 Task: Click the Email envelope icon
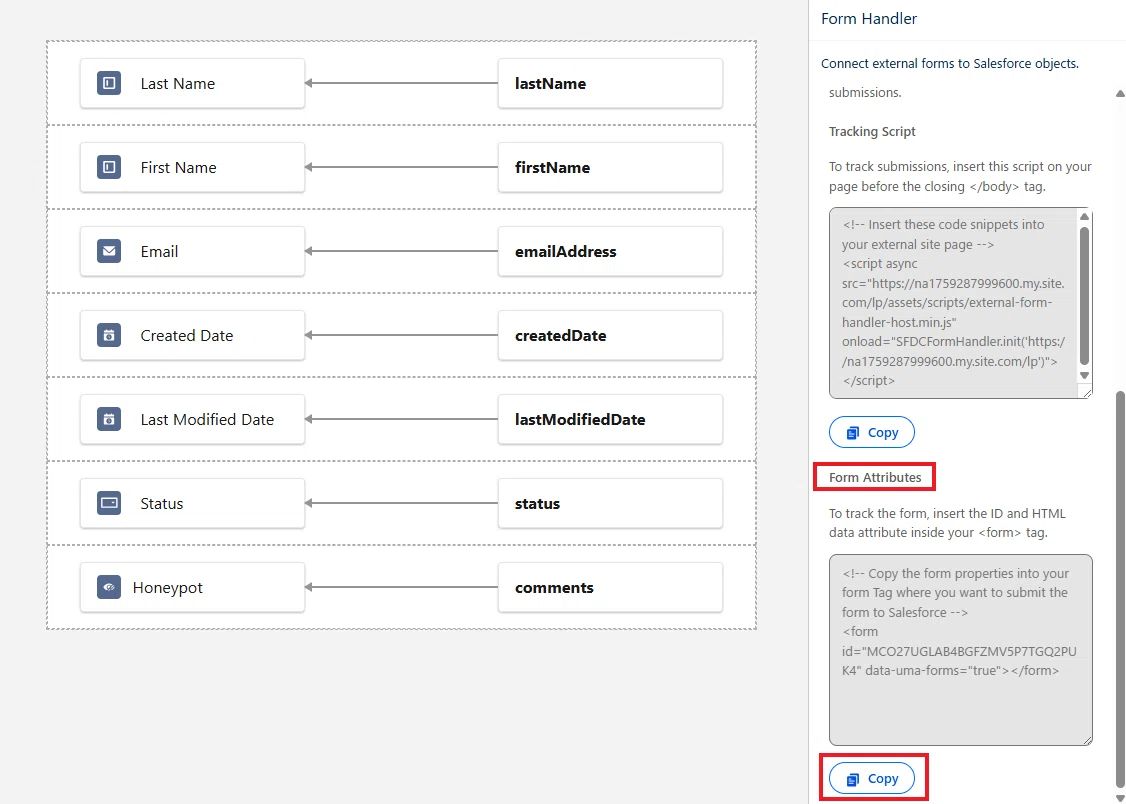[109, 251]
